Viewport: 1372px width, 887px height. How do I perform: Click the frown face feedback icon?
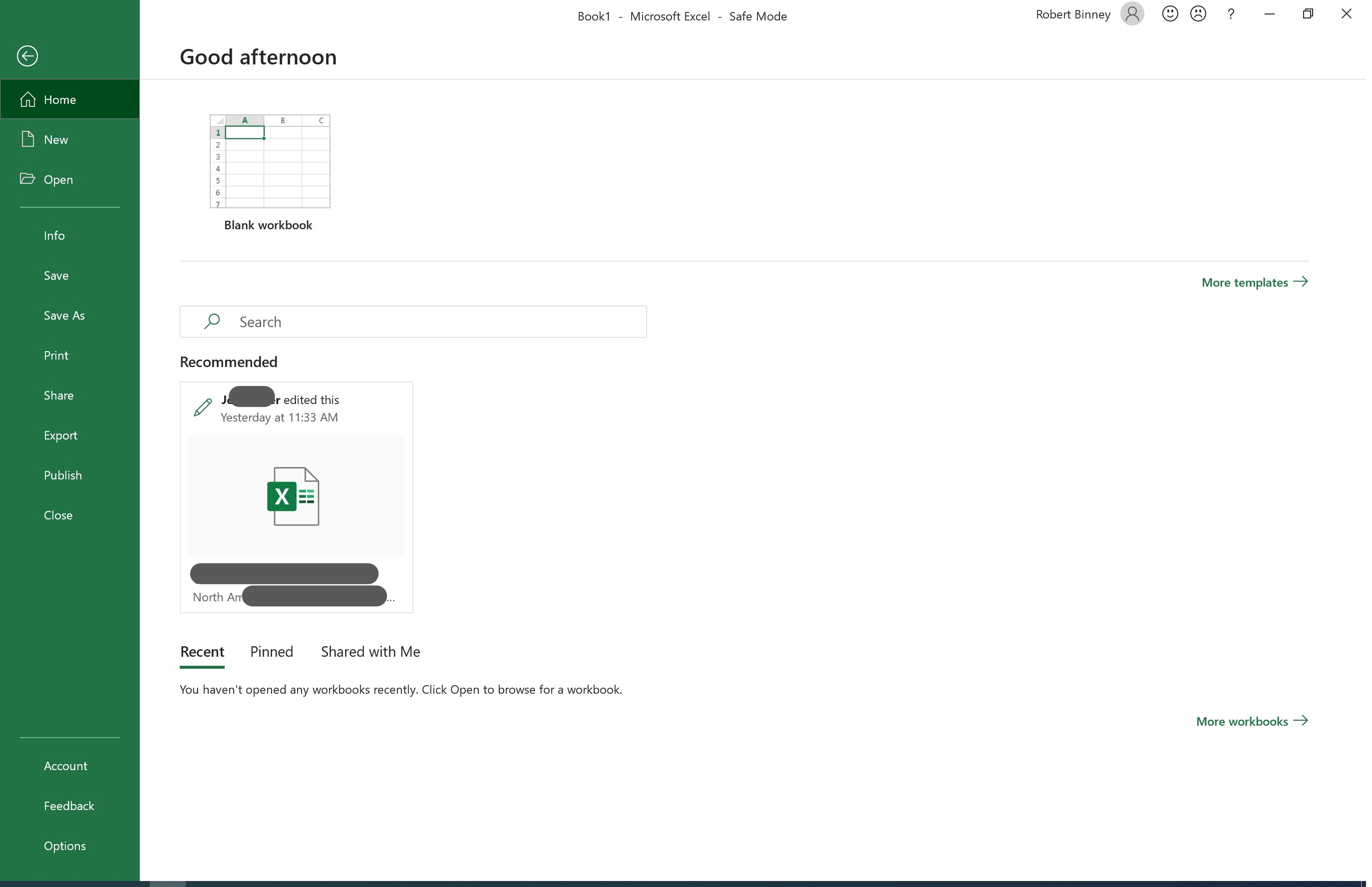click(x=1198, y=14)
